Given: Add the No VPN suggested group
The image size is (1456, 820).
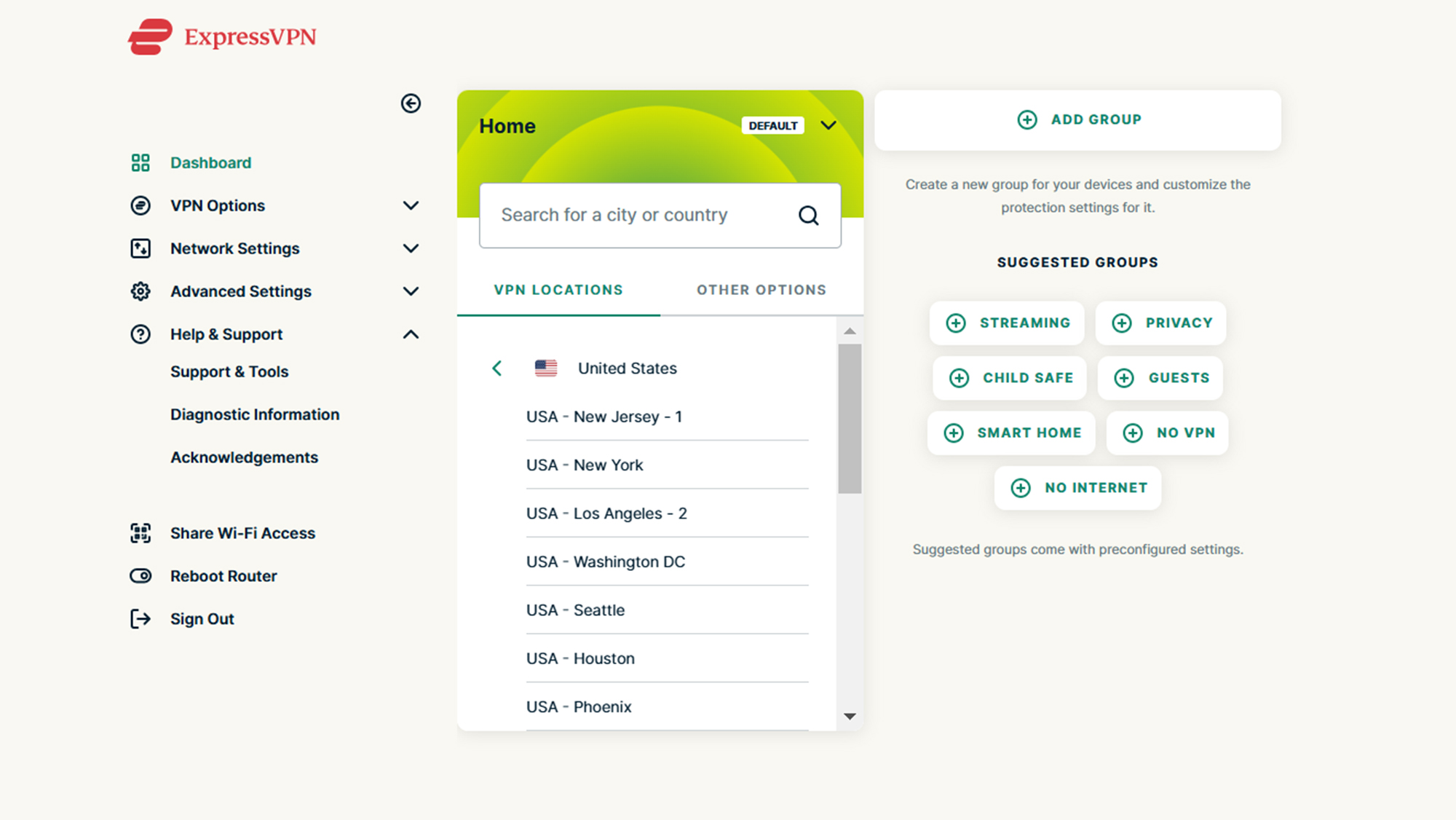Looking at the screenshot, I should coord(1168,433).
